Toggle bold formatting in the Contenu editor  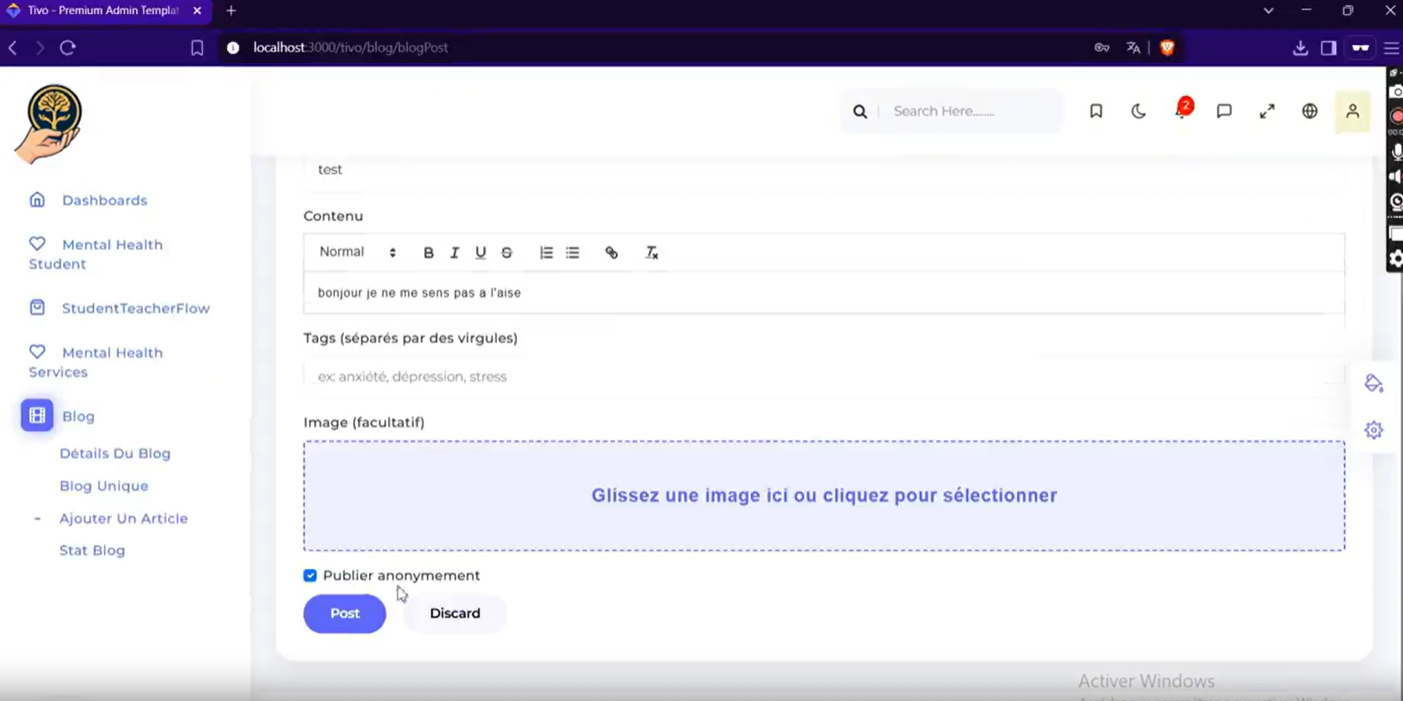pos(428,253)
